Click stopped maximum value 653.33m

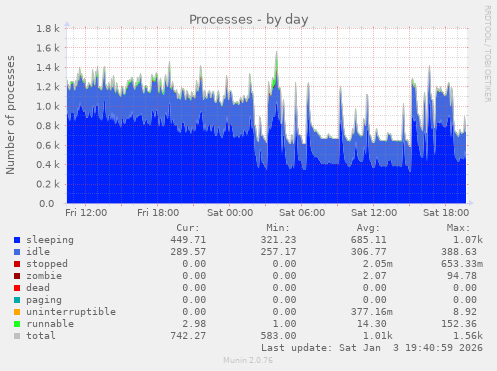462,264
